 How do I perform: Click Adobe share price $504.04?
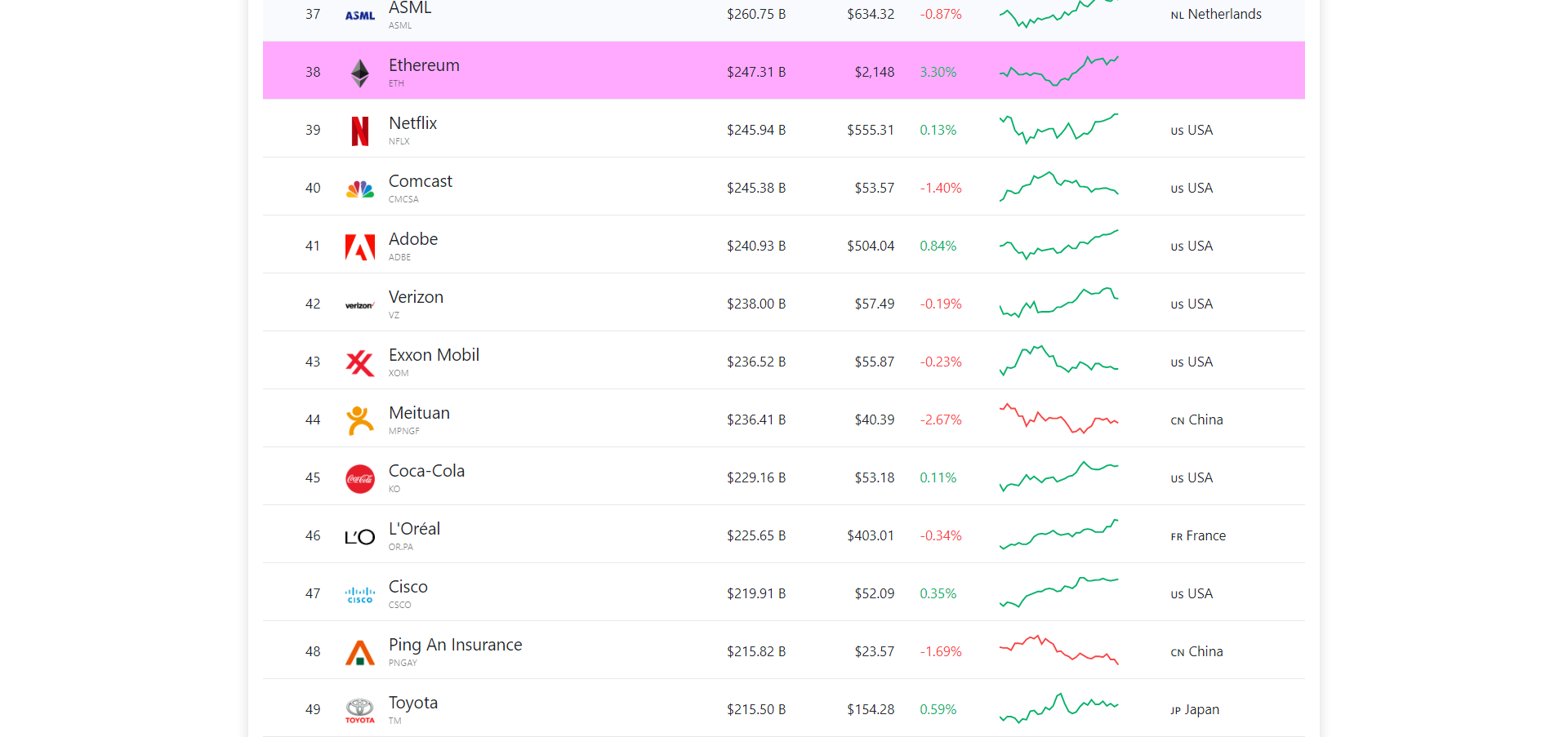pyautogui.click(x=871, y=246)
